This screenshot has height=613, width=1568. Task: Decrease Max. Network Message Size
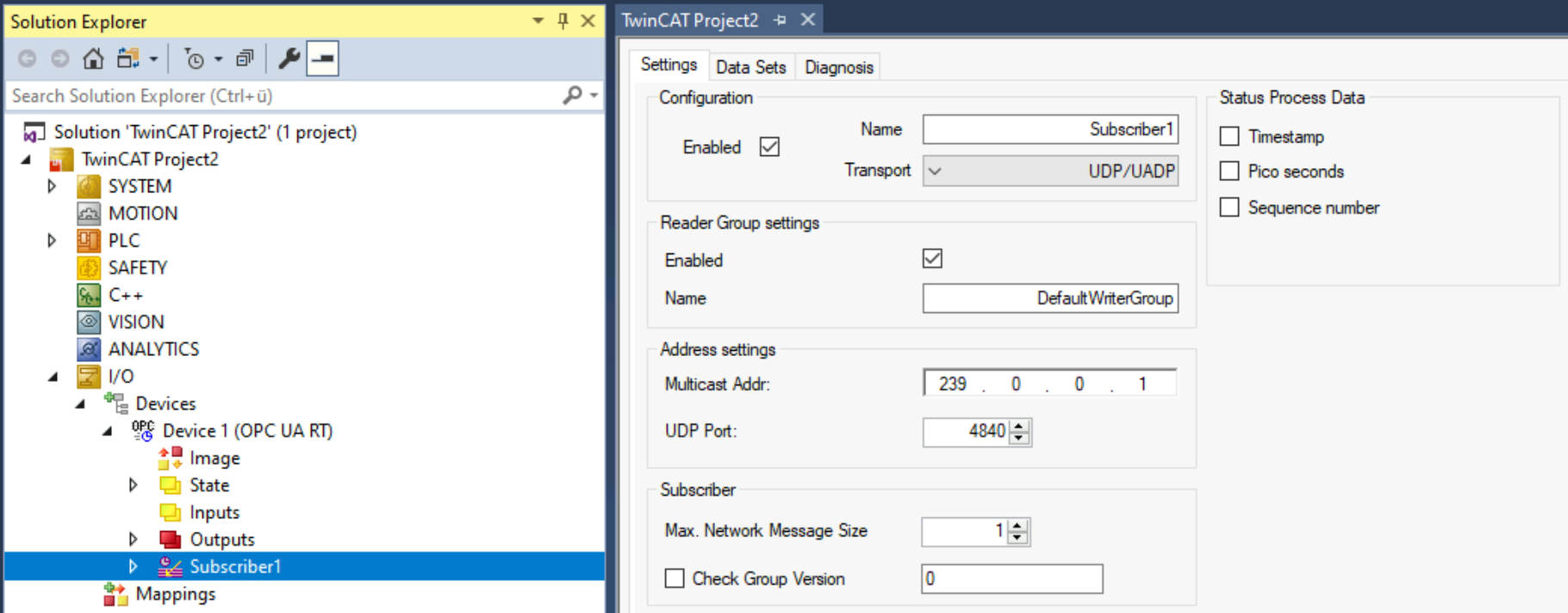tap(1017, 538)
